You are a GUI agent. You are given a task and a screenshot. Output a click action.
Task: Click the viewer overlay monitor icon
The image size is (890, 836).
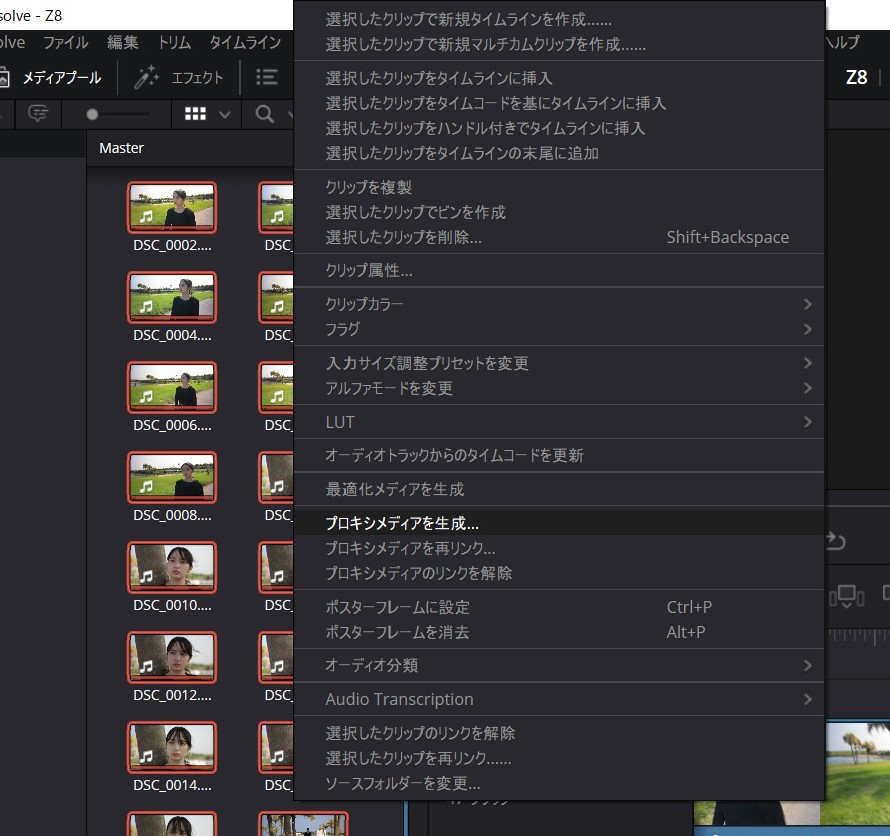(x=847, y=596)
